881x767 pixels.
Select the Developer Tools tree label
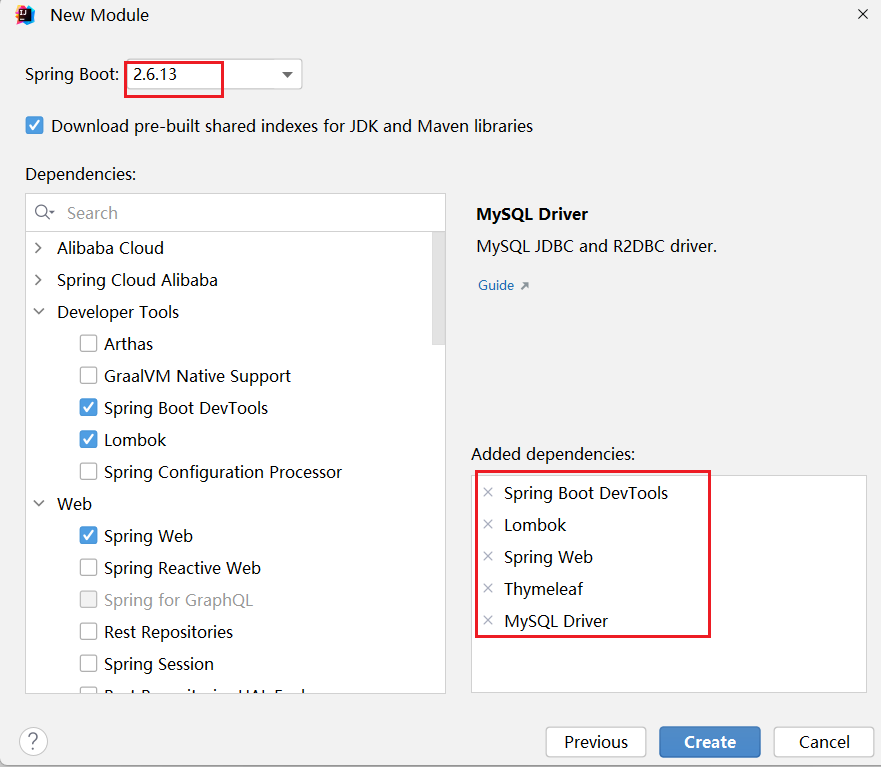(x=118, y=312)
